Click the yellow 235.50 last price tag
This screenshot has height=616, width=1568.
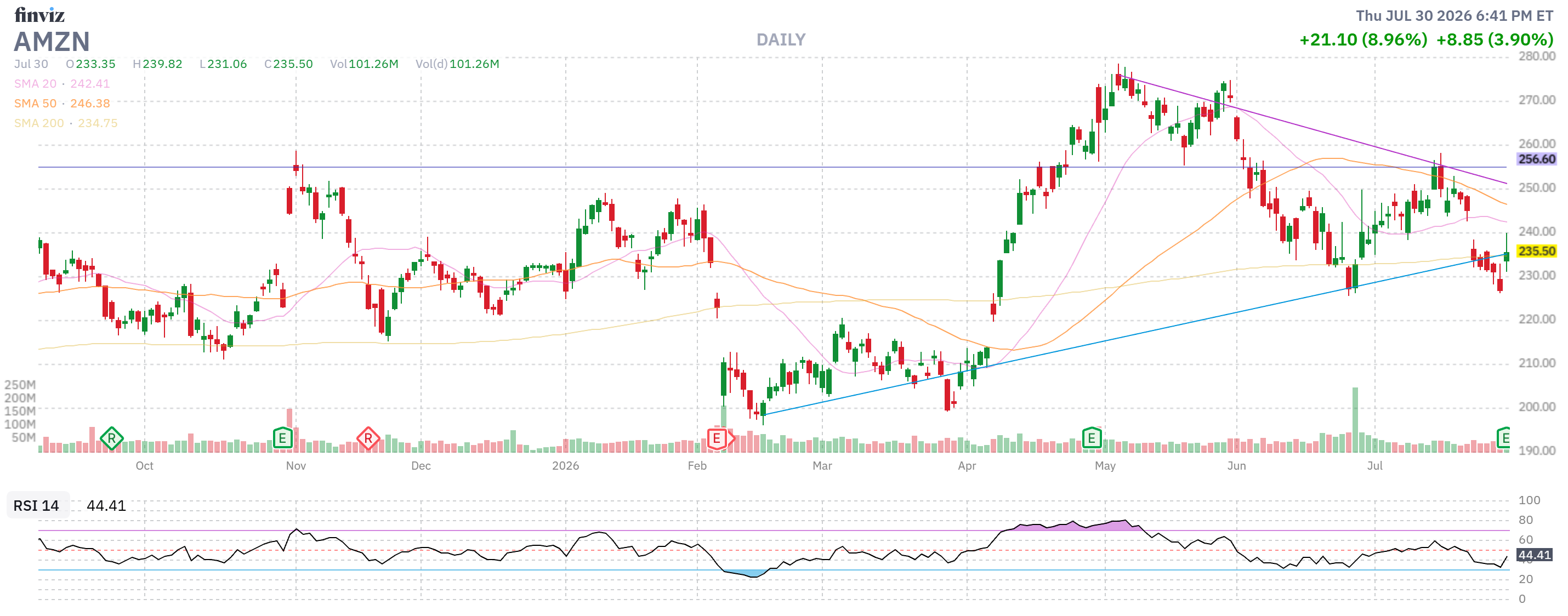1536,252
